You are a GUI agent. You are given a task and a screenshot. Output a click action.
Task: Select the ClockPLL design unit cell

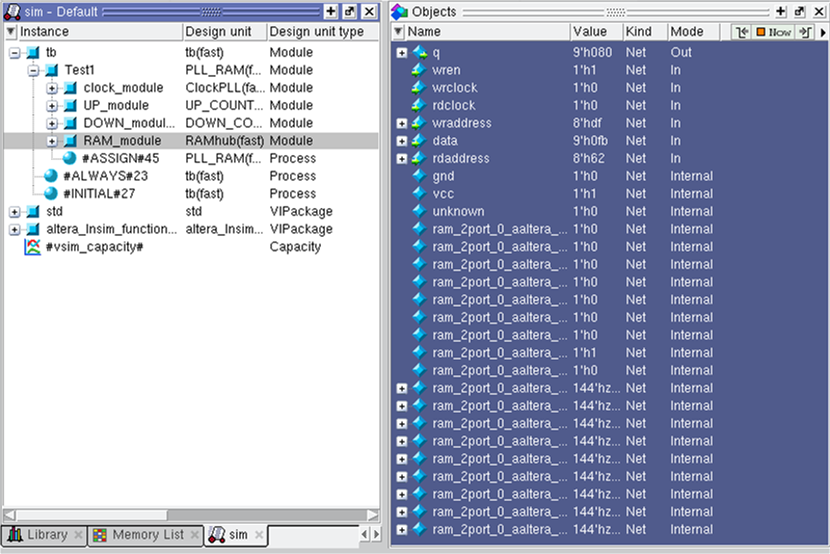[x=225, y=88]
